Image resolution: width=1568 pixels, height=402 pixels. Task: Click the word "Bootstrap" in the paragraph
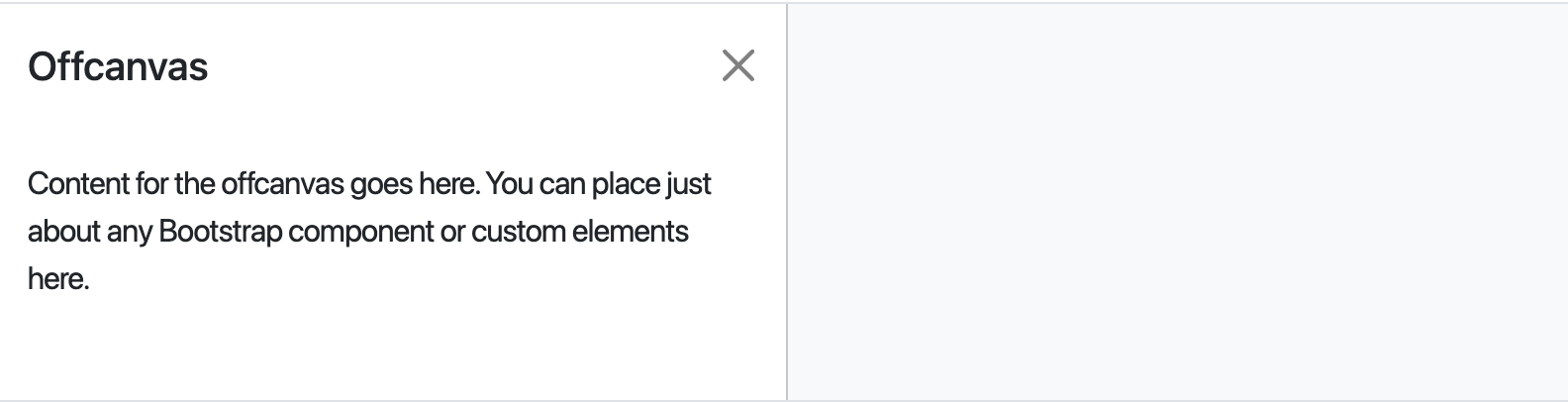pyautogui.click(x=220, y=232)
